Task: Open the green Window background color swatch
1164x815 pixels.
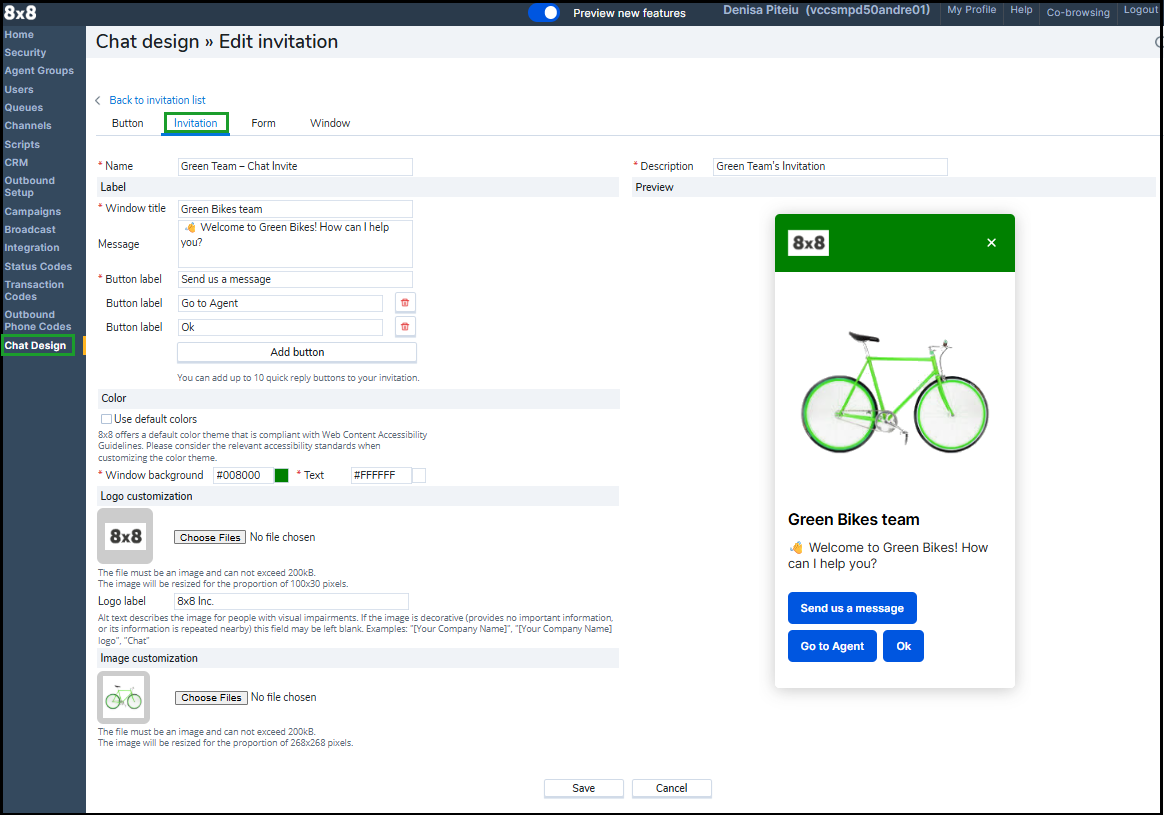Action: 282,475
